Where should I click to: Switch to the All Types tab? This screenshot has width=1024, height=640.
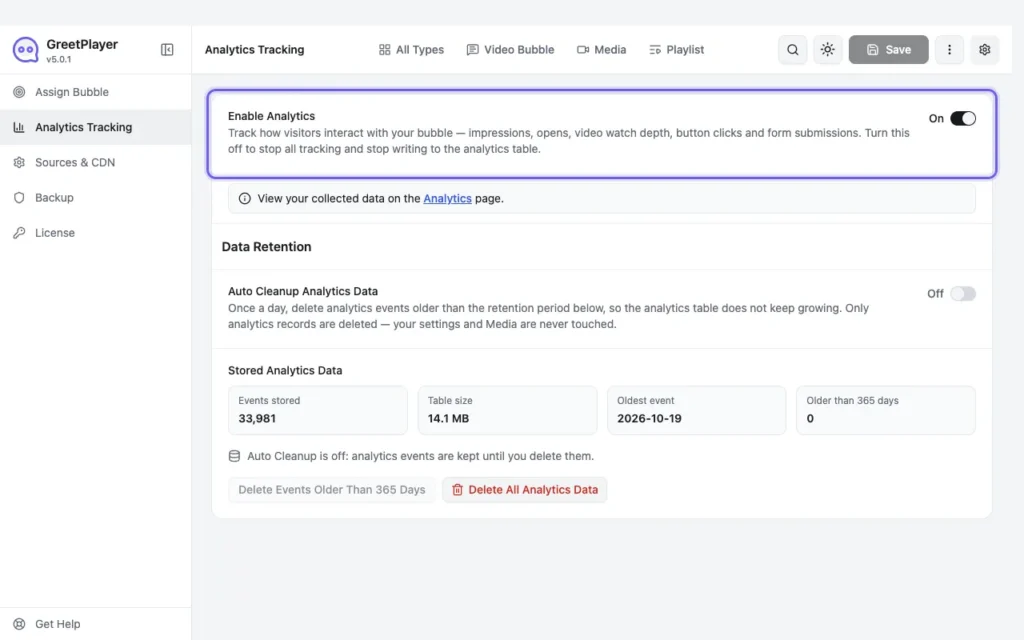pyautogui.click(x=411, y=50)
